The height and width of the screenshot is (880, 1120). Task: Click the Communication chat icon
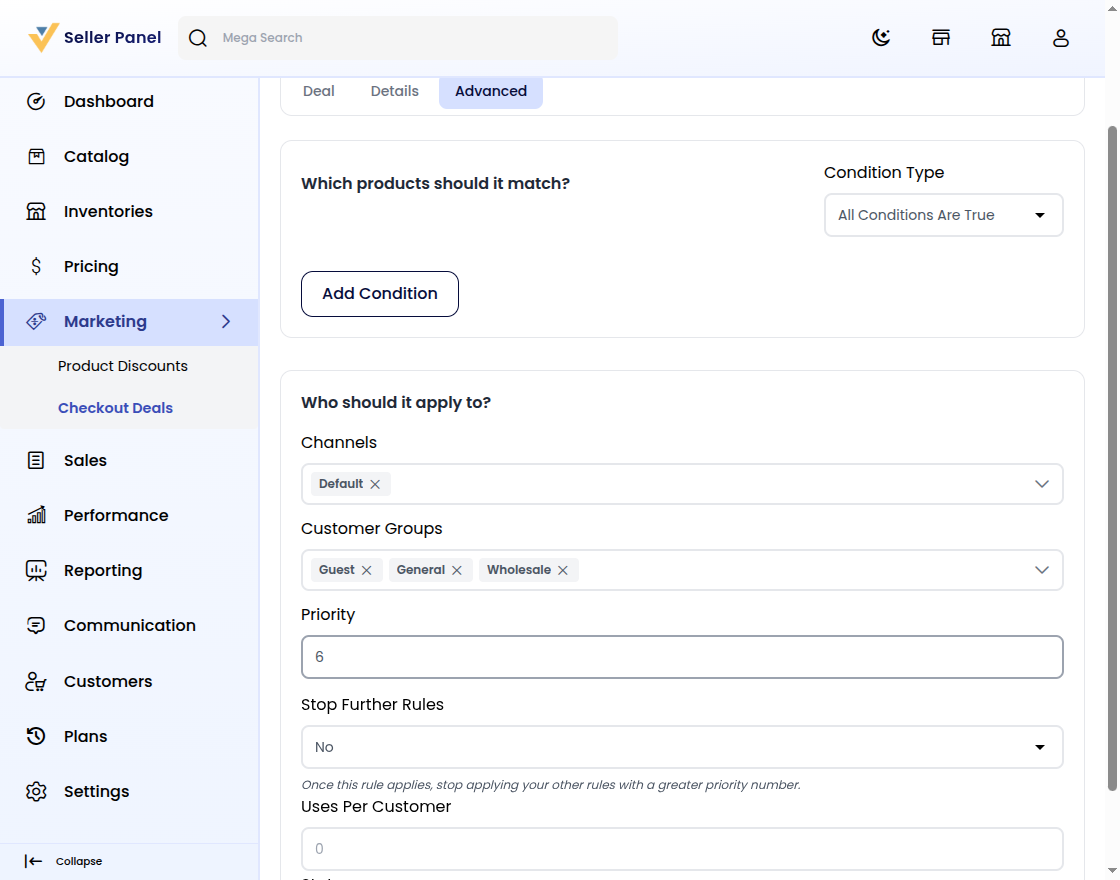36,626
